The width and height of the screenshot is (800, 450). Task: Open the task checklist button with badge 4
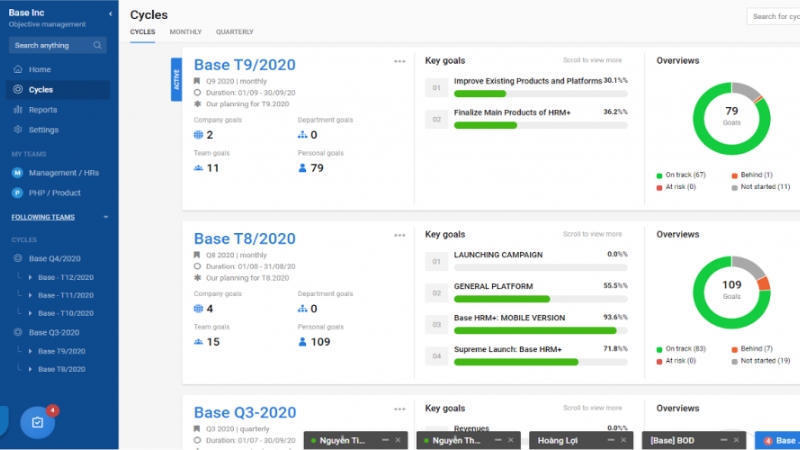coord(37,422)
